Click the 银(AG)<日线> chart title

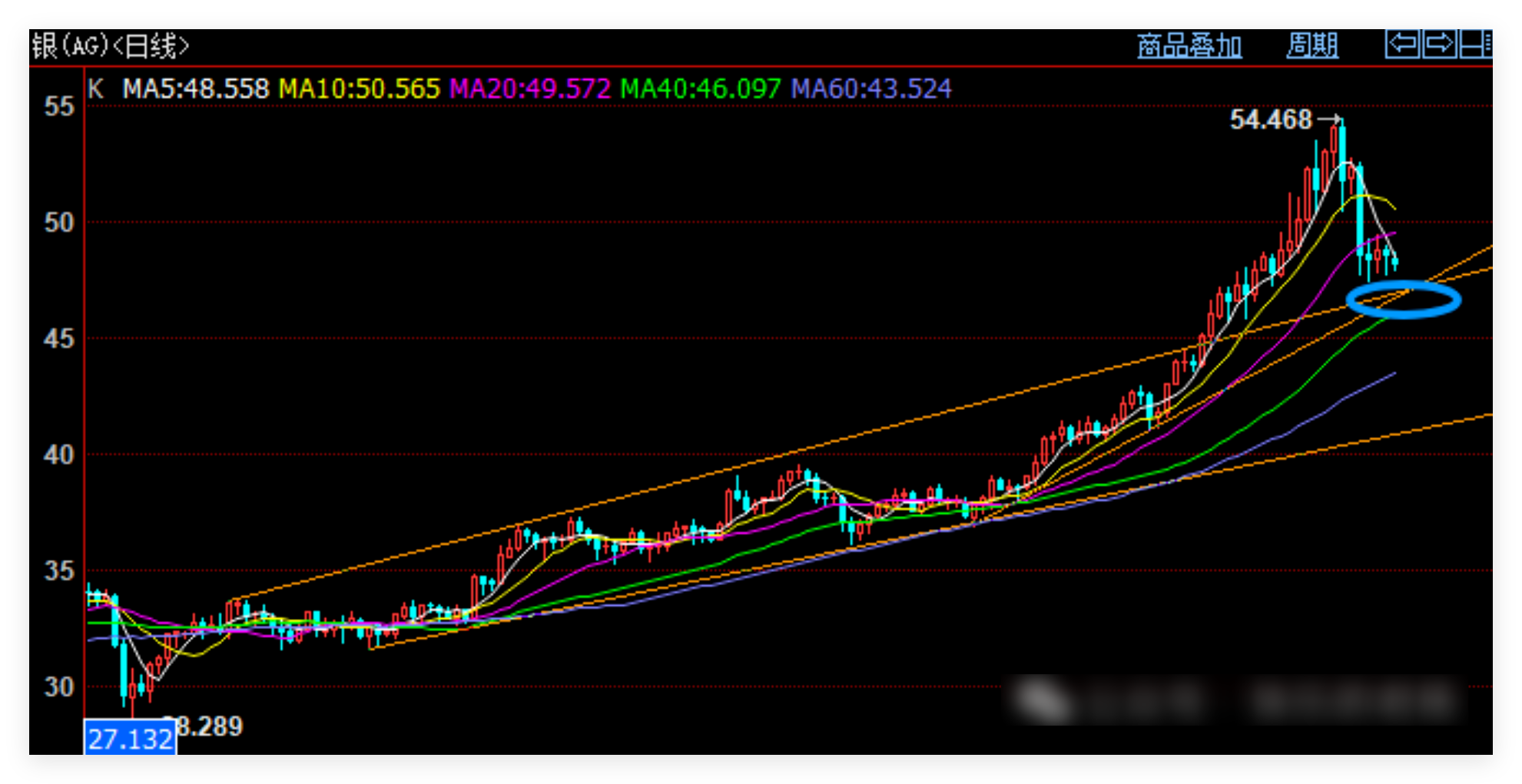[110, 46]
